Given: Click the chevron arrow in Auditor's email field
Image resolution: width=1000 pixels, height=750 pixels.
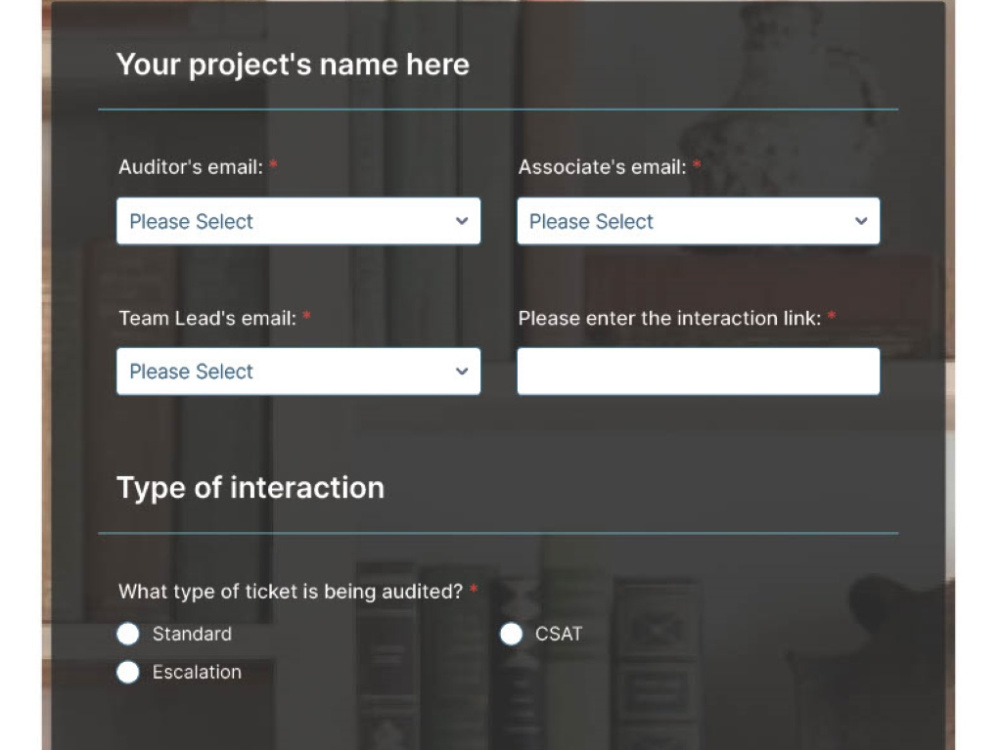Looking at the screenshot, I should 462,221.
